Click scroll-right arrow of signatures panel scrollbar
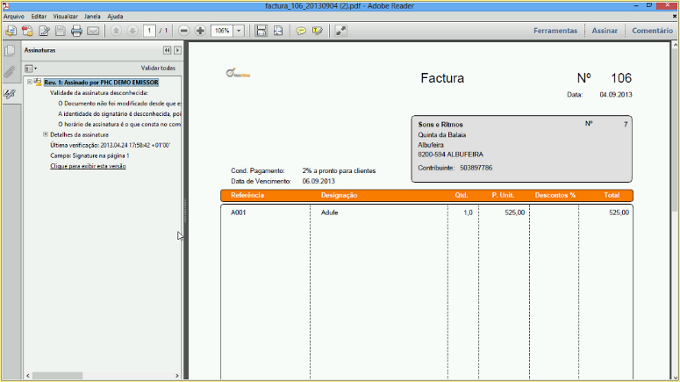The width and height of the screenshot is (680, 382). [x=177, y=375]
